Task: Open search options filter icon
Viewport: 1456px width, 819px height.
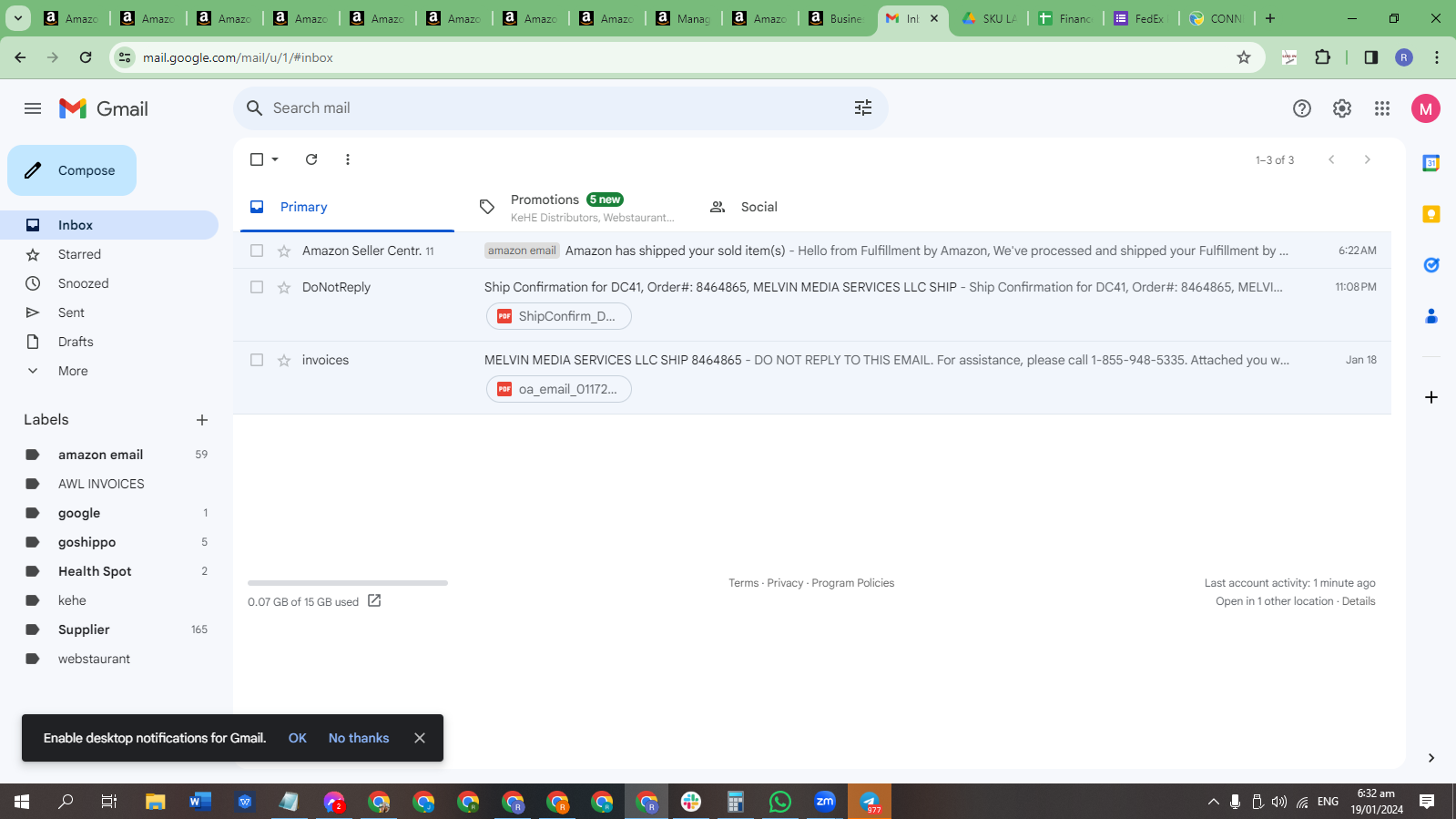Action: click(x=863, y=108)
